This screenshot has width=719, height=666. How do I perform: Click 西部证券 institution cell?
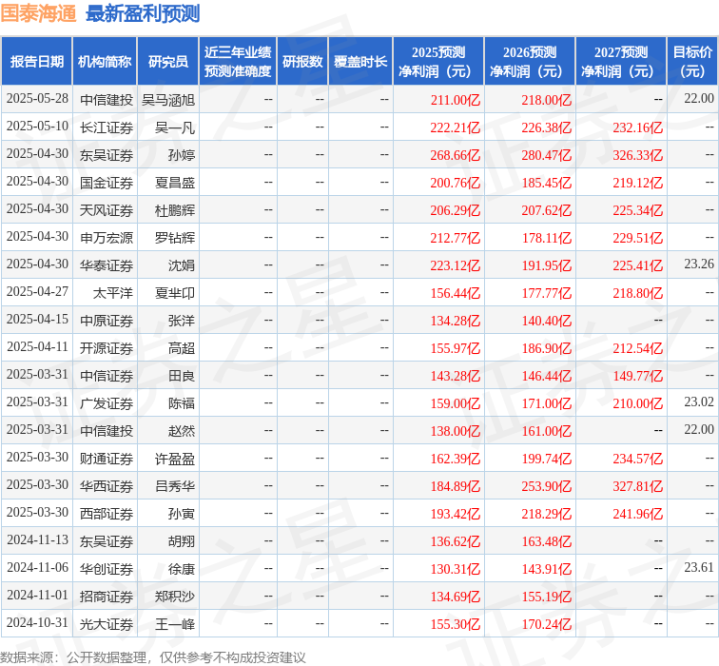(x=106, y=514)
